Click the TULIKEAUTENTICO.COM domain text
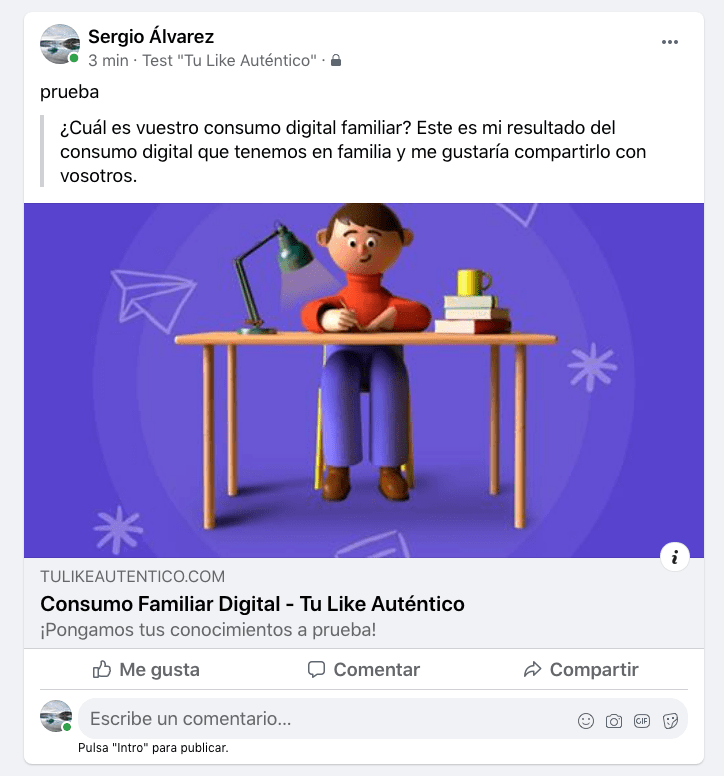This screenshot has width=724, height=776. [133, 576]
